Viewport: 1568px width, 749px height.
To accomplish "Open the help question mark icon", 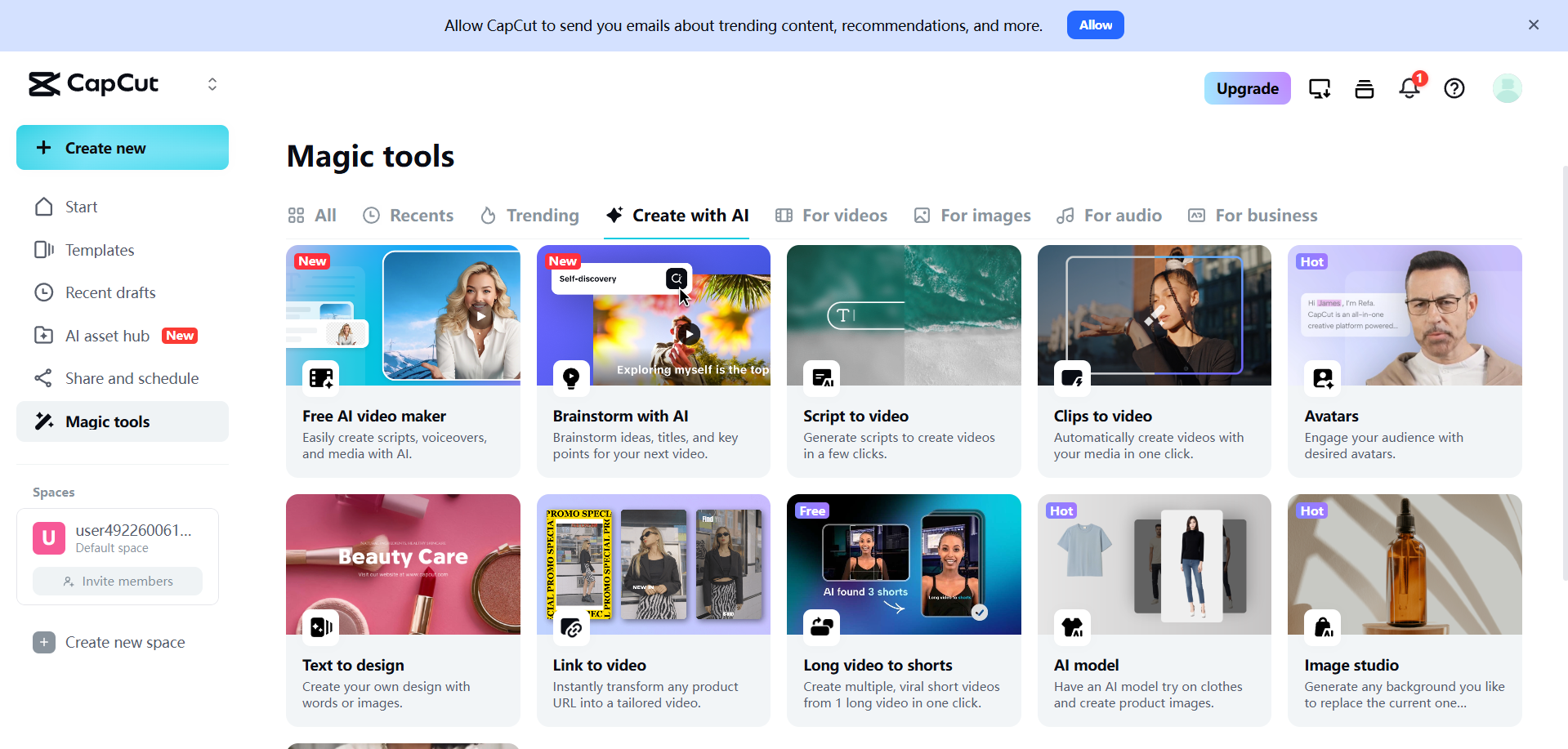I will point(1454,88).
